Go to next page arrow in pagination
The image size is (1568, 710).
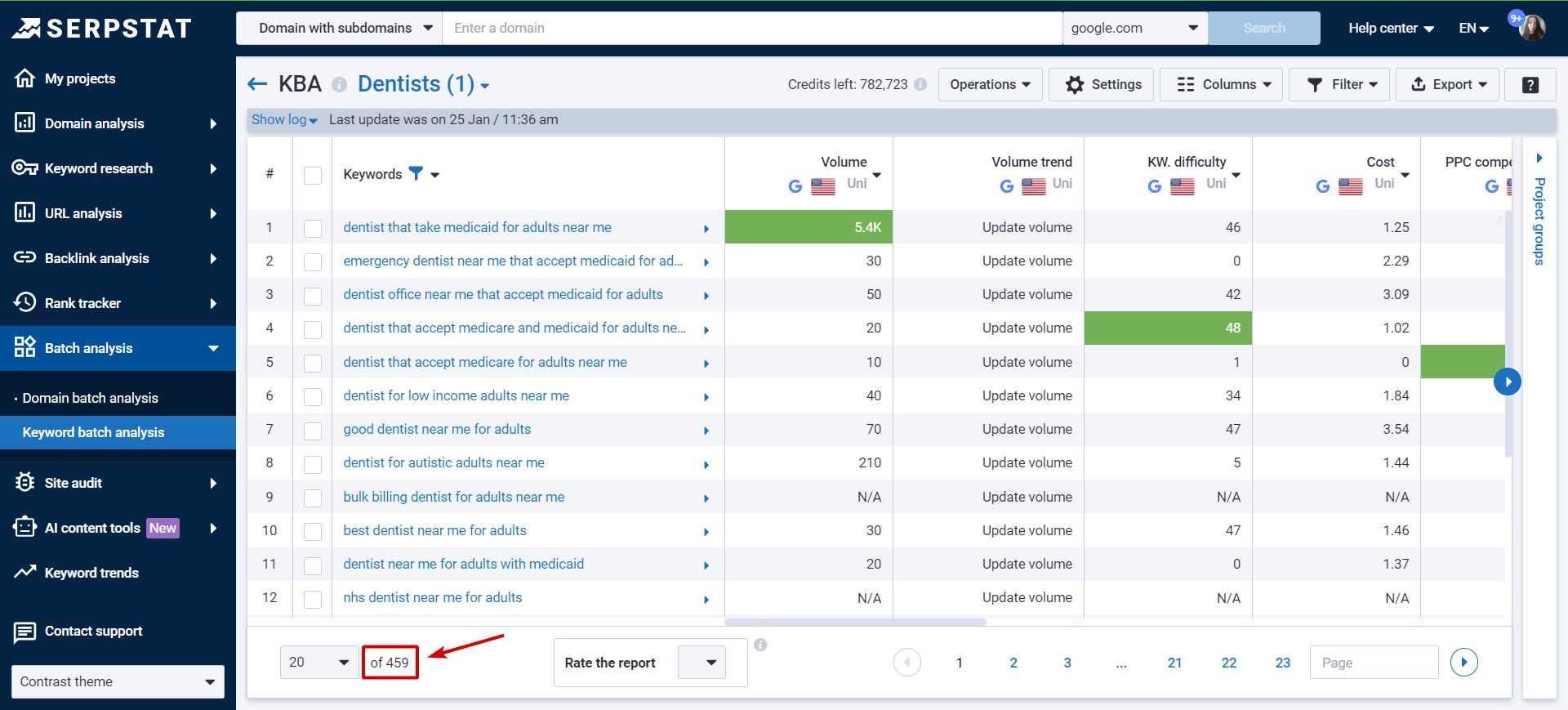click(x=1463, y=662)
